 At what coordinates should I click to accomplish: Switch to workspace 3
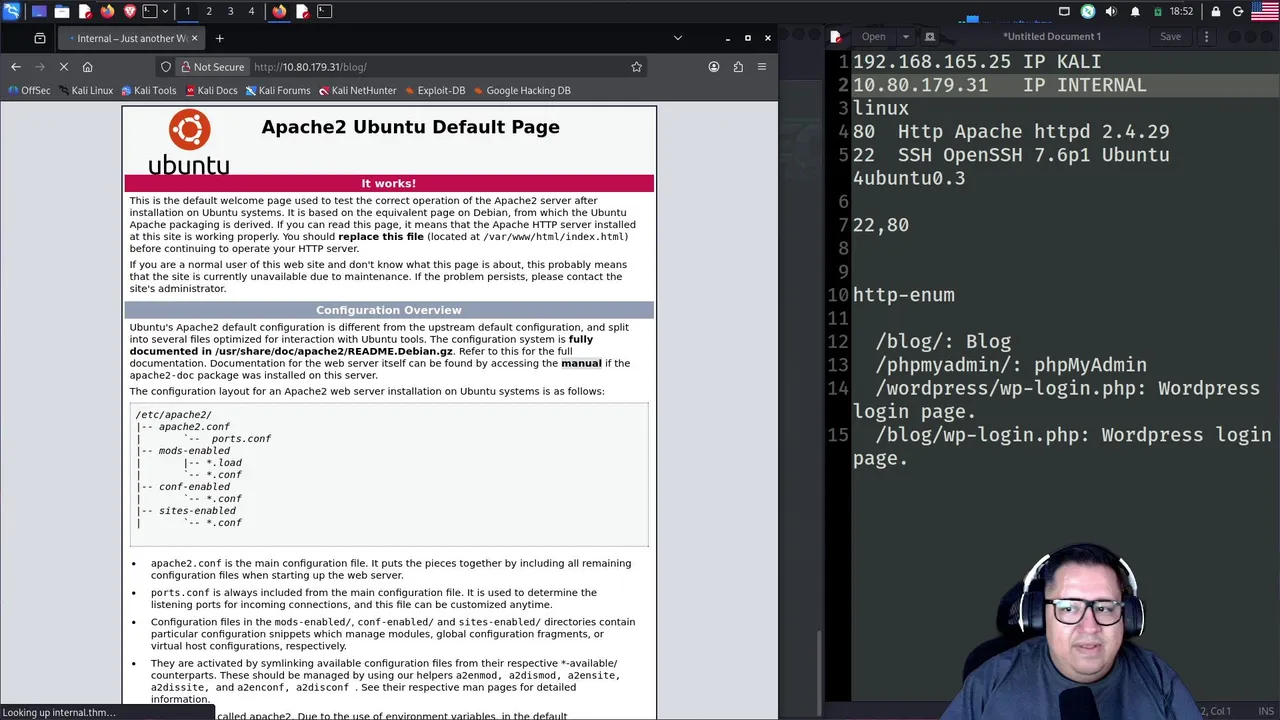click(230, 11)
